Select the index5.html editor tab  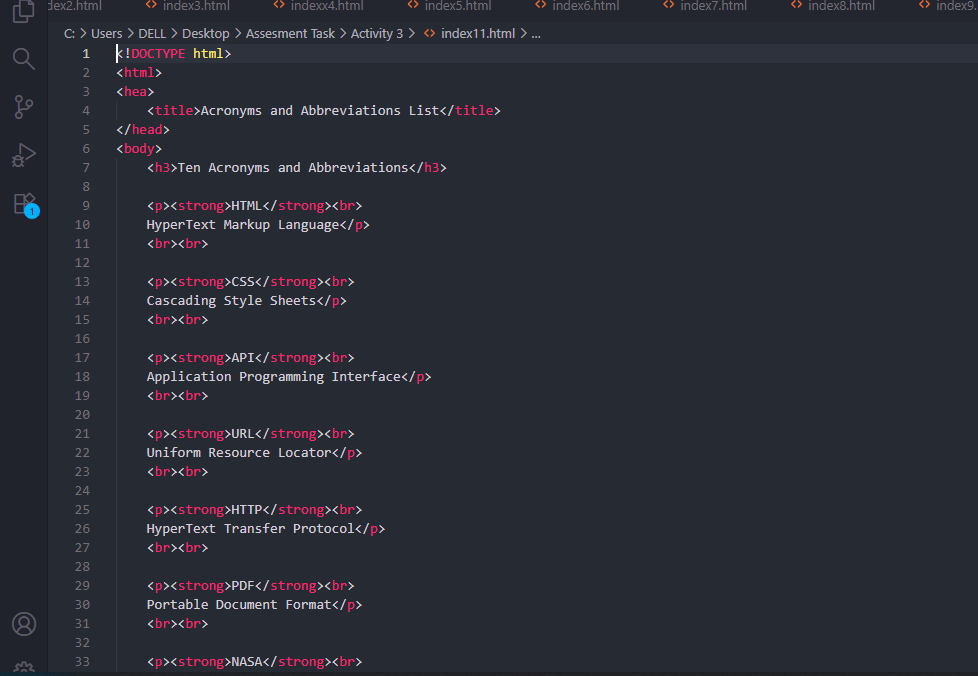(457, 6)
